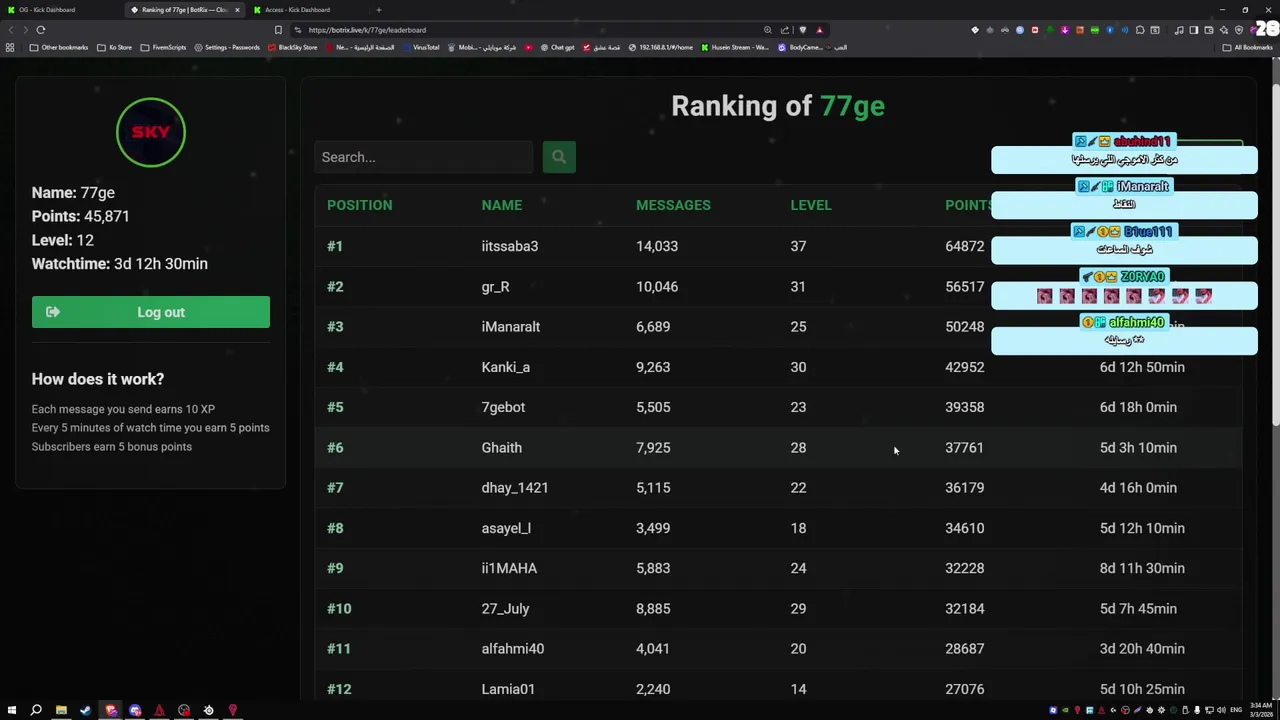Click the name iManaralt in row #3

tap(510, 327)
